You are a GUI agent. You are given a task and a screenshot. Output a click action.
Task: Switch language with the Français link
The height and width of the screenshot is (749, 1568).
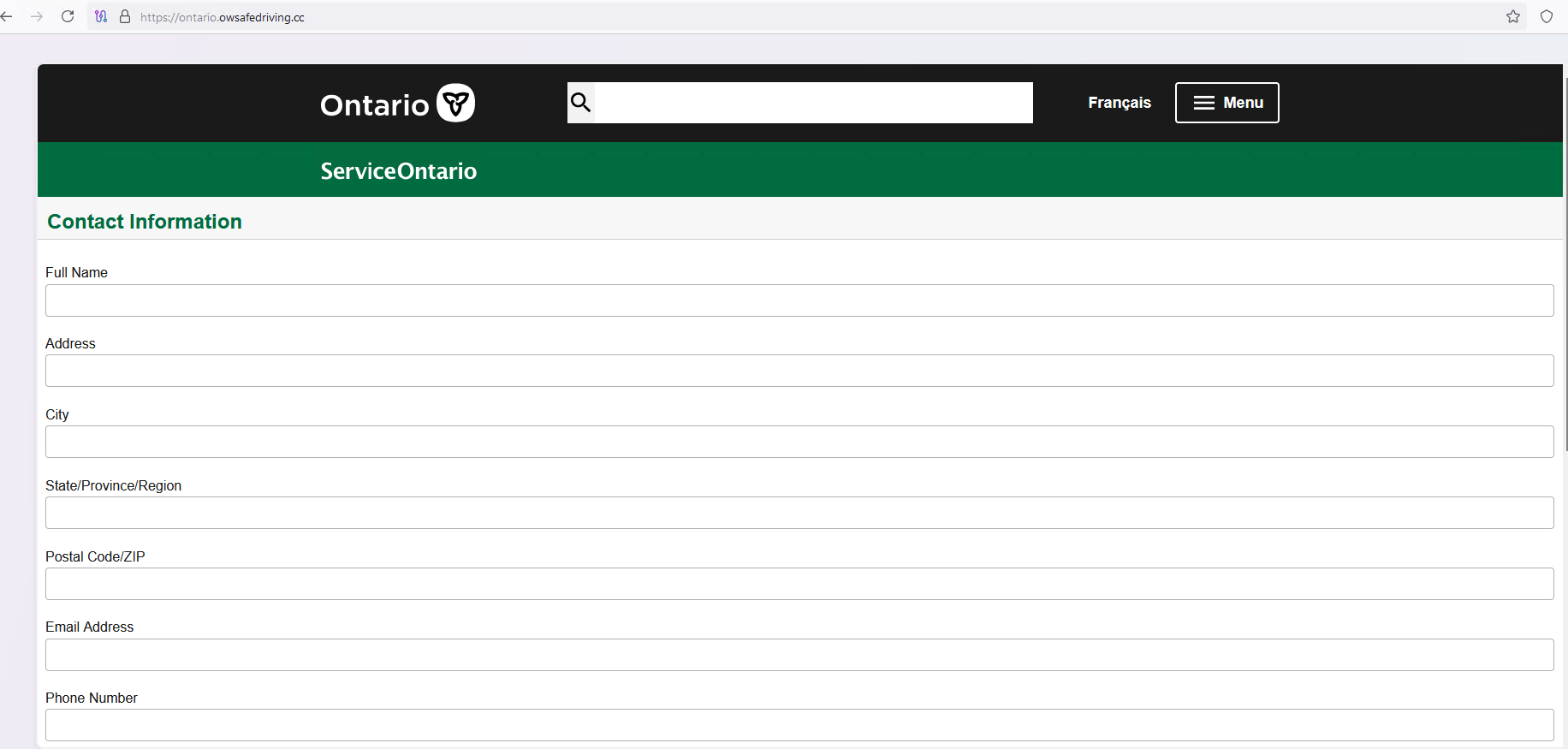click(x=1120, y=103)
